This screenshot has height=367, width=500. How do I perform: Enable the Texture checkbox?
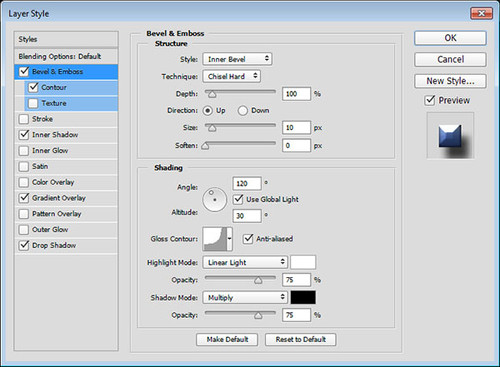coord(33,103)
